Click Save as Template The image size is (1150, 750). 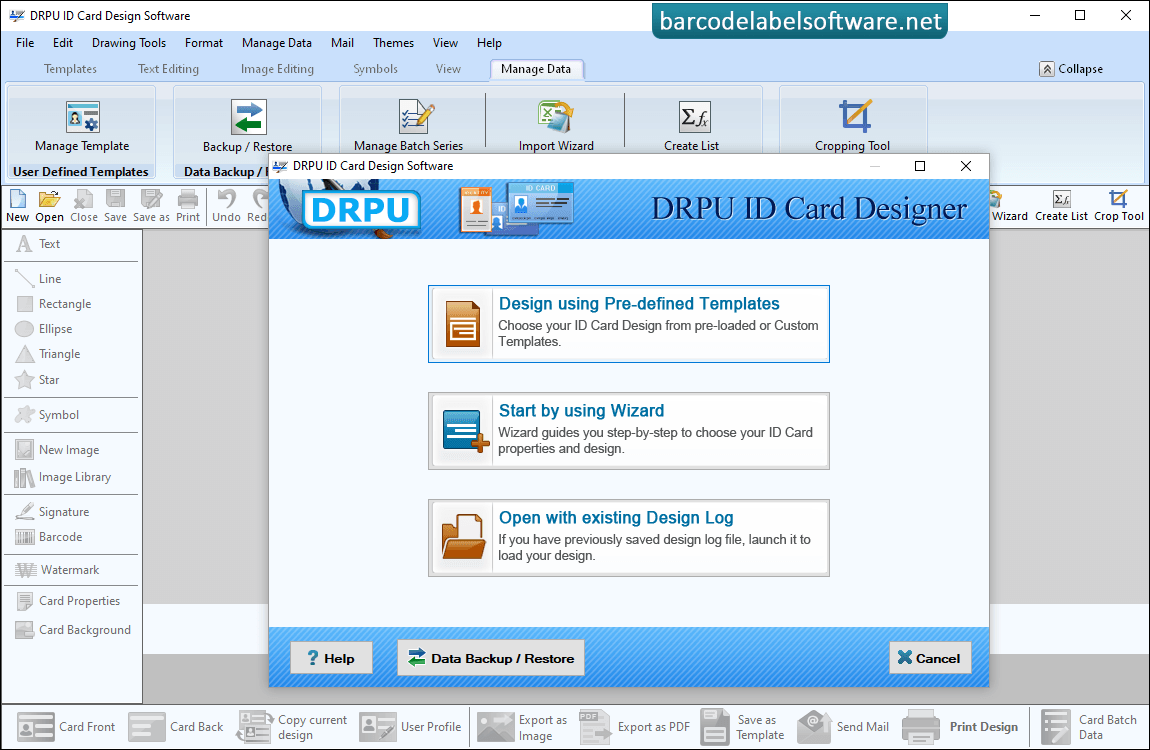tap(743, 727)
